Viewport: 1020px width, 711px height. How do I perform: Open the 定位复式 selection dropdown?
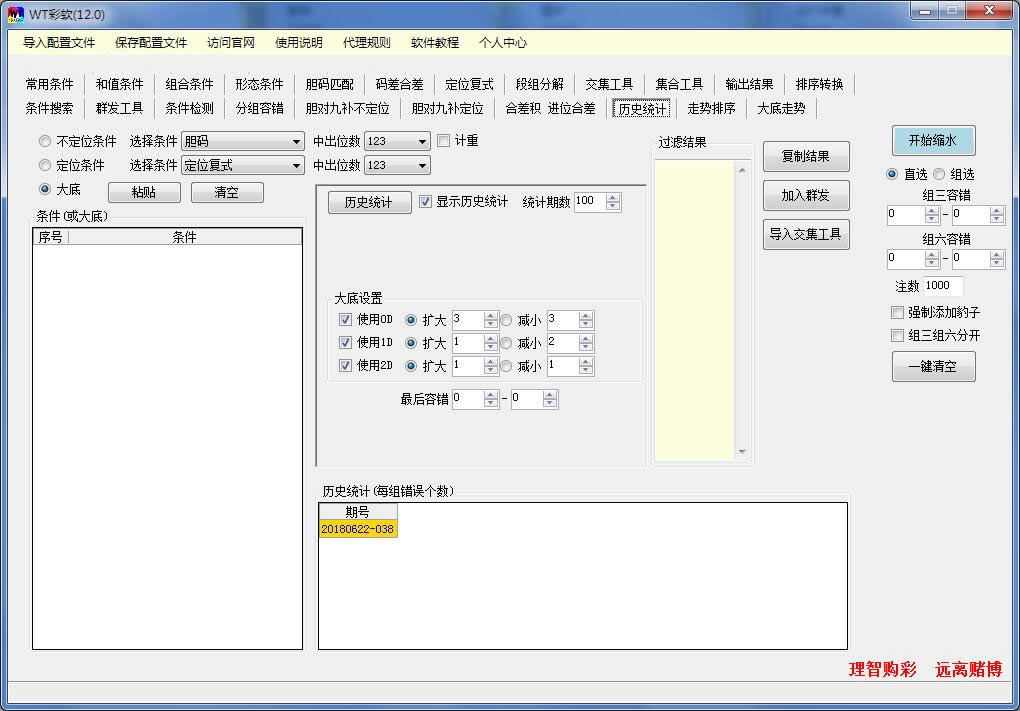(297, 164)
